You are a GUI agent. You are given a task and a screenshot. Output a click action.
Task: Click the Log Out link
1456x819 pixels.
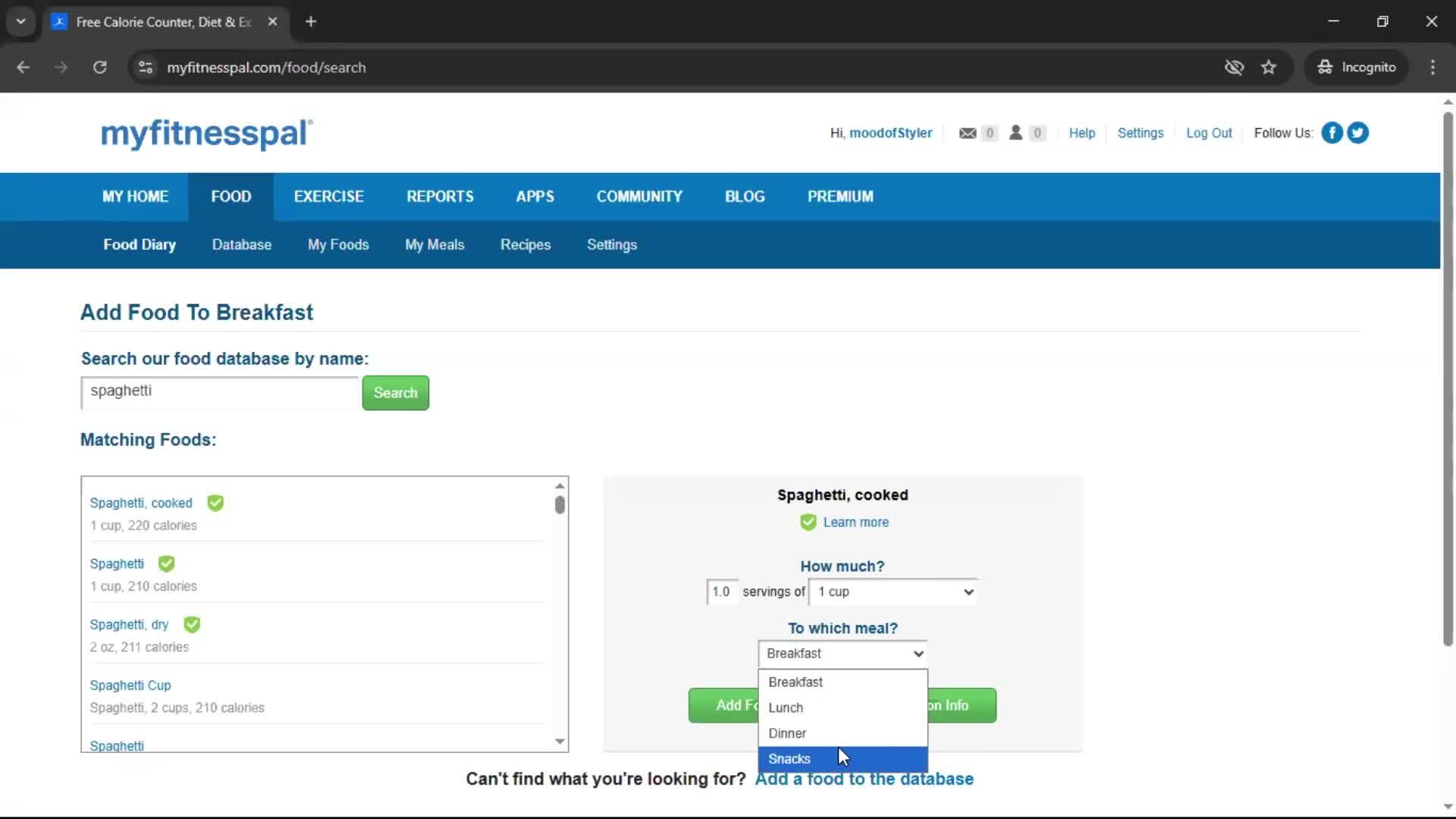1209,133
